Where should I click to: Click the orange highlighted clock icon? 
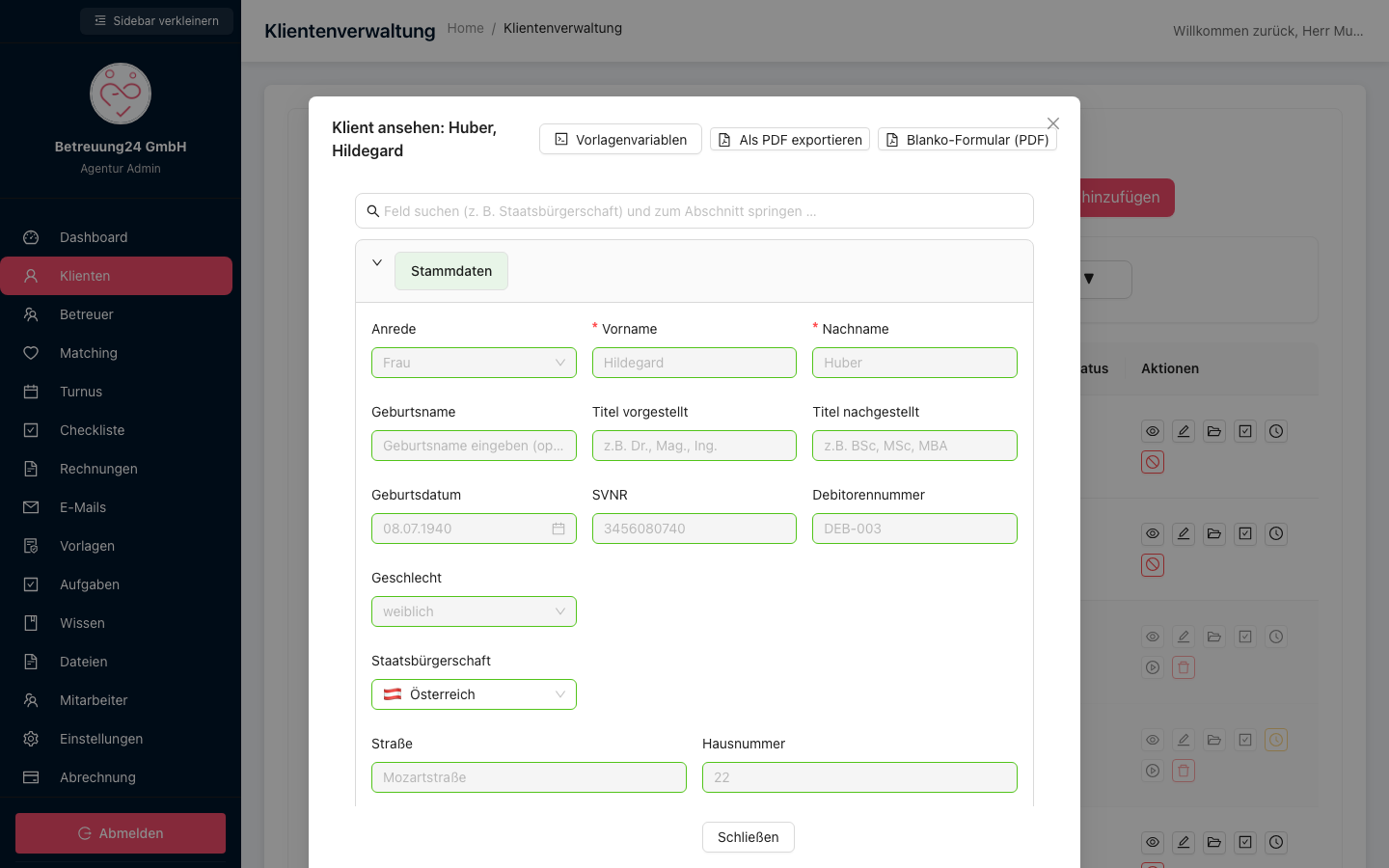click(x=1276, y=740)
